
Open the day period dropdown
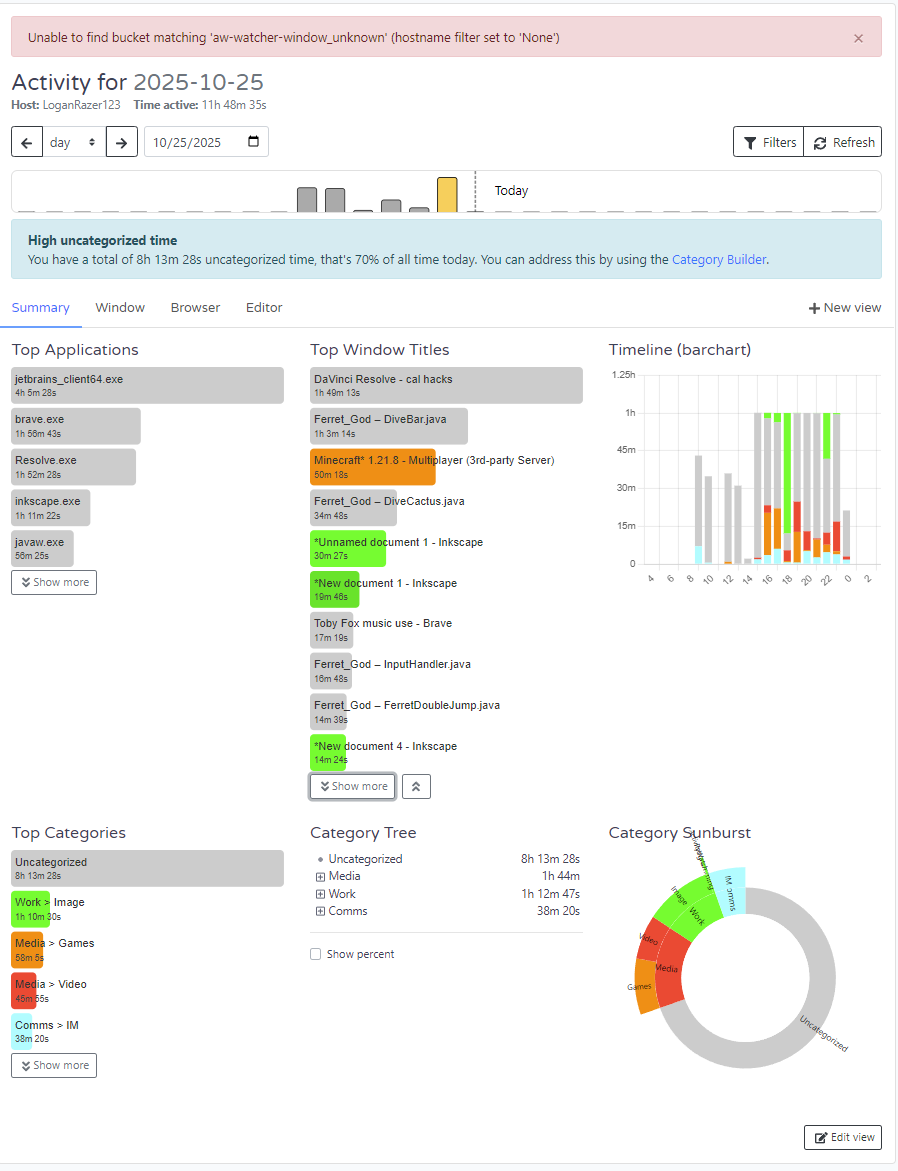[74, 142]
